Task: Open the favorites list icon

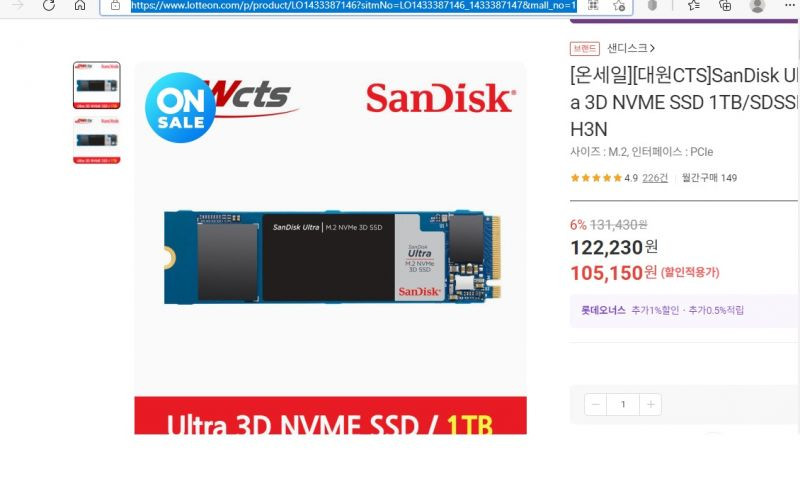Action: coord(693,6)
